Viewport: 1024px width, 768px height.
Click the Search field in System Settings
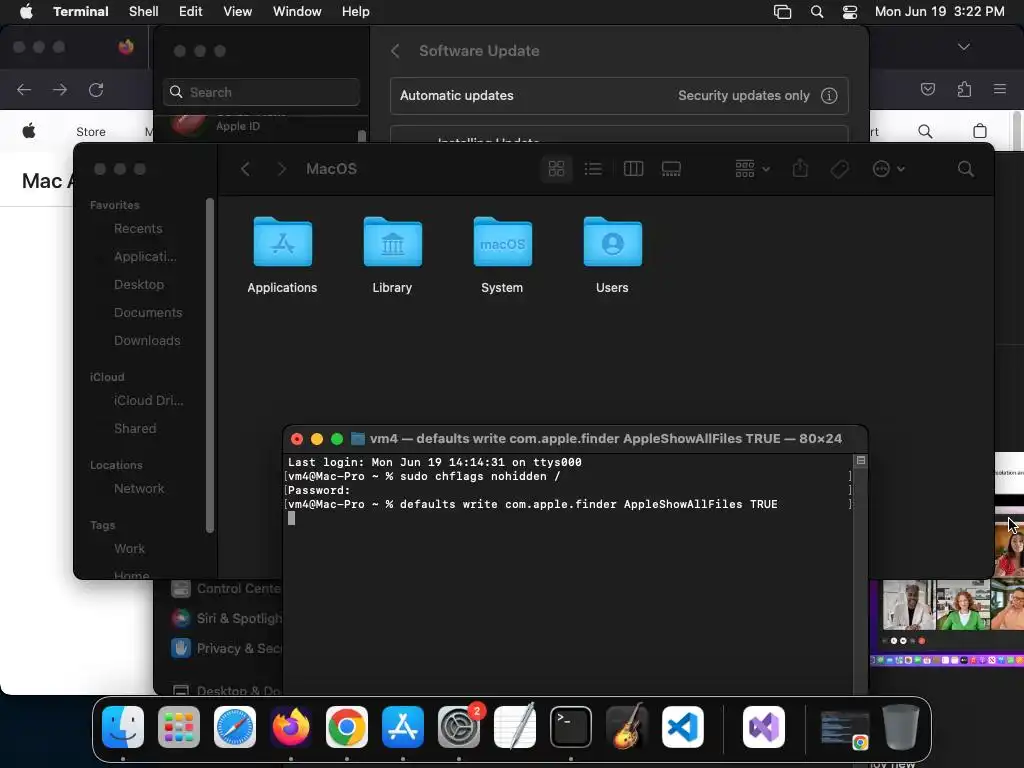click(261, 92)
